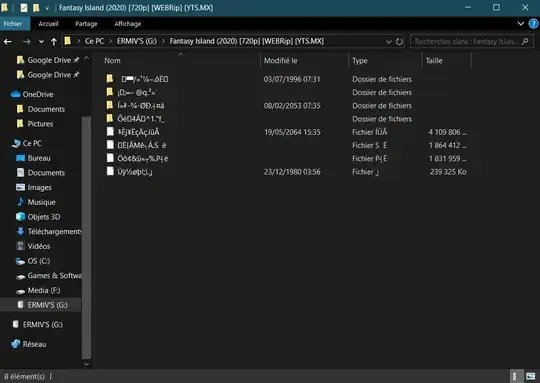
Task: Click the new folder icon in title bar
Action: click(36, 8)
